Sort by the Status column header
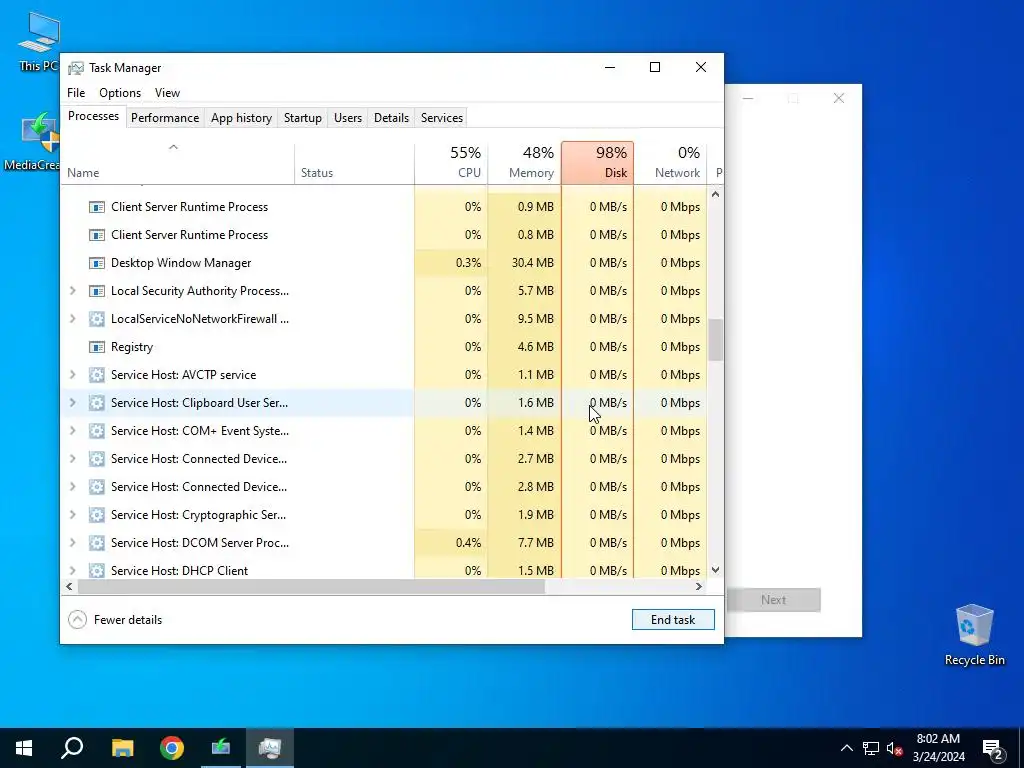 click(x=354, y=163)
